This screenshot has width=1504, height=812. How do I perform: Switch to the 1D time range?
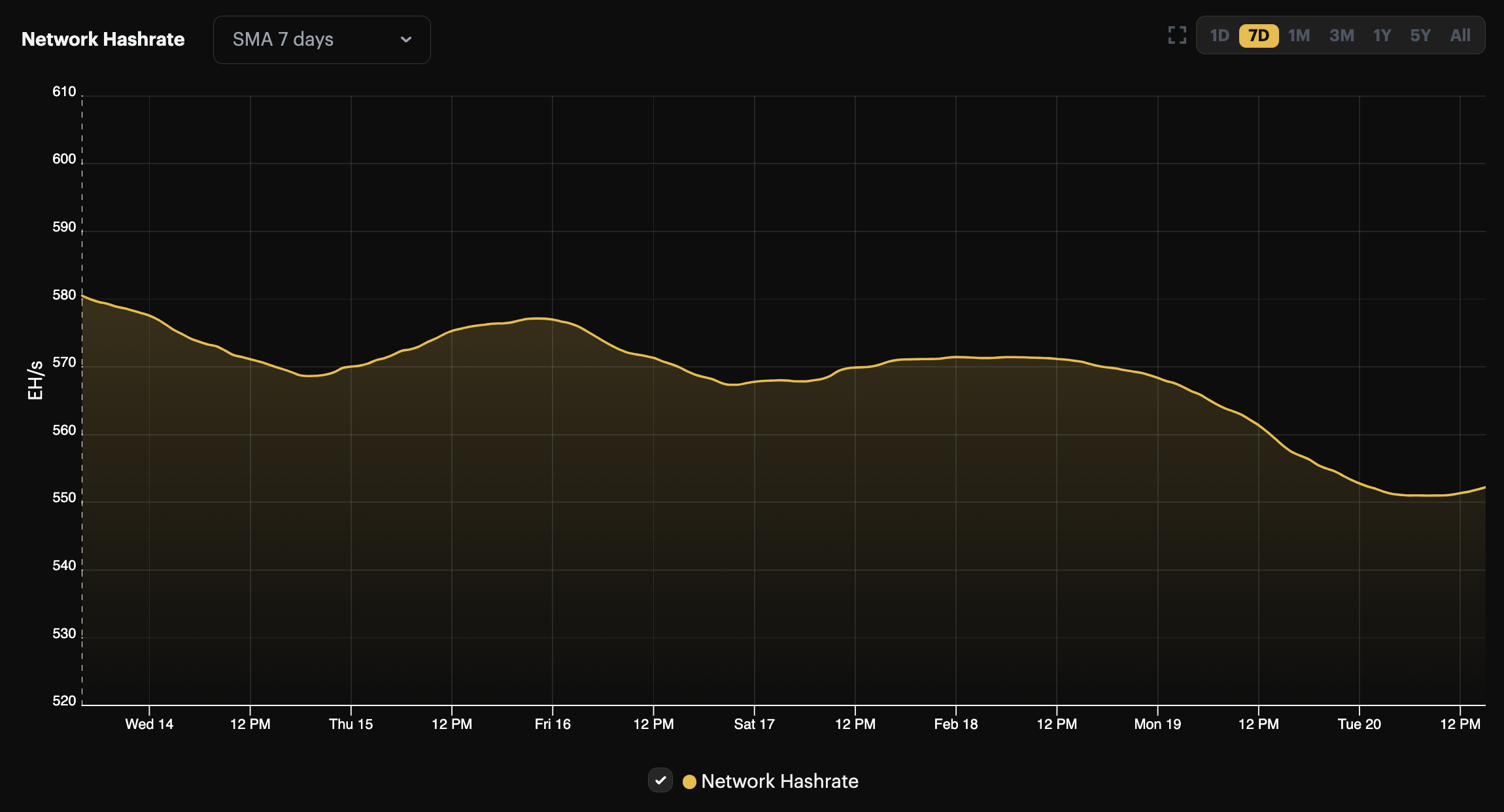(1220, 35)
